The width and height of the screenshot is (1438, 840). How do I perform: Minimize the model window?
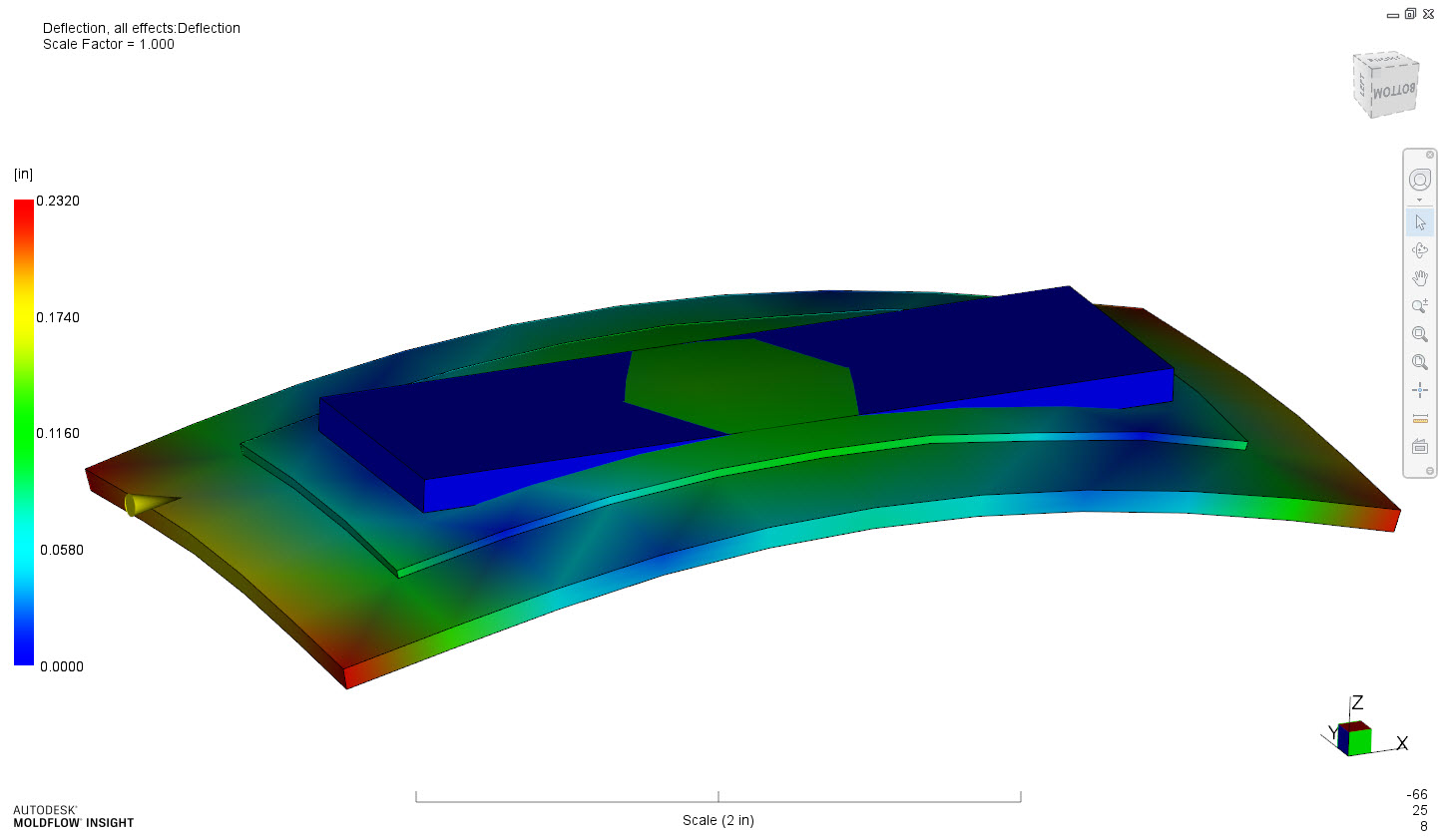click(1393, 15)
